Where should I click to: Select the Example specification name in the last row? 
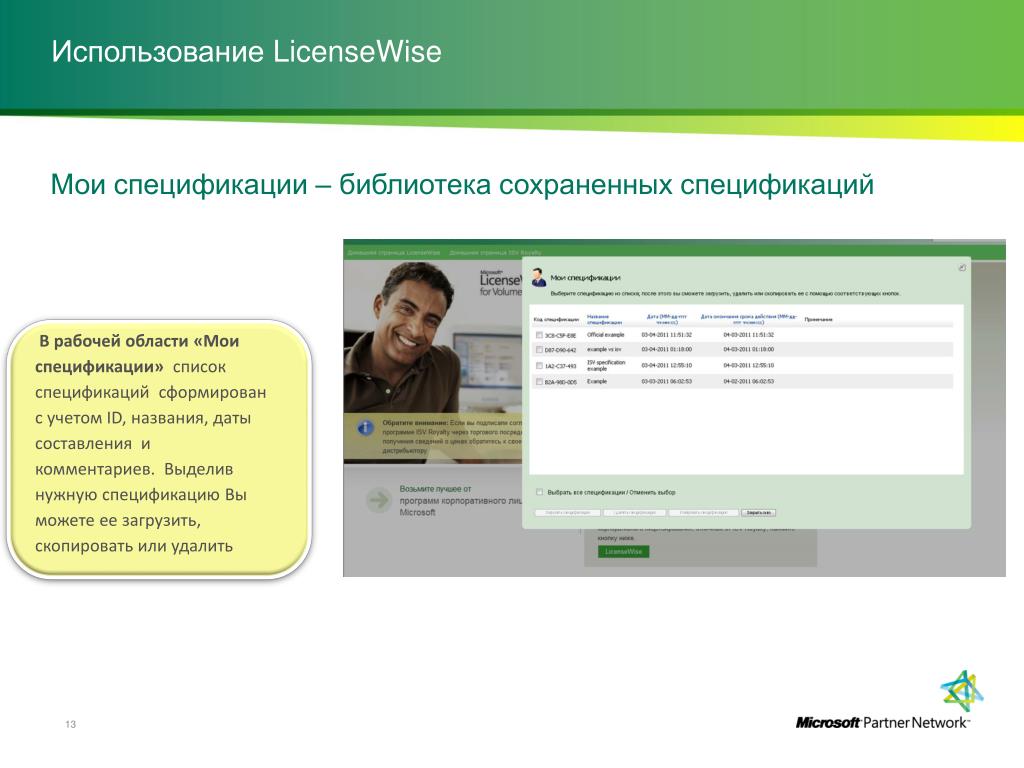pyautogui.click(x=597, y=381)
